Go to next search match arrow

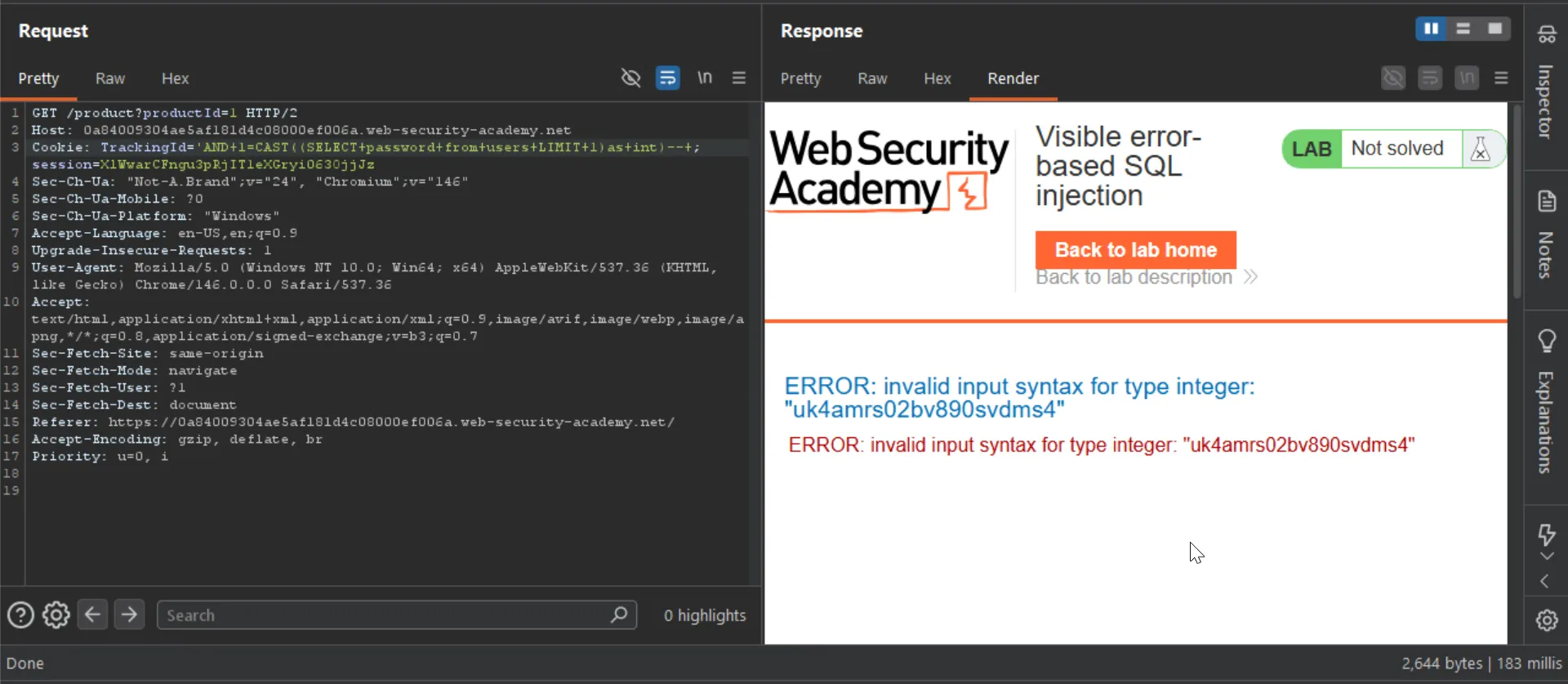(x=129, y=615)
